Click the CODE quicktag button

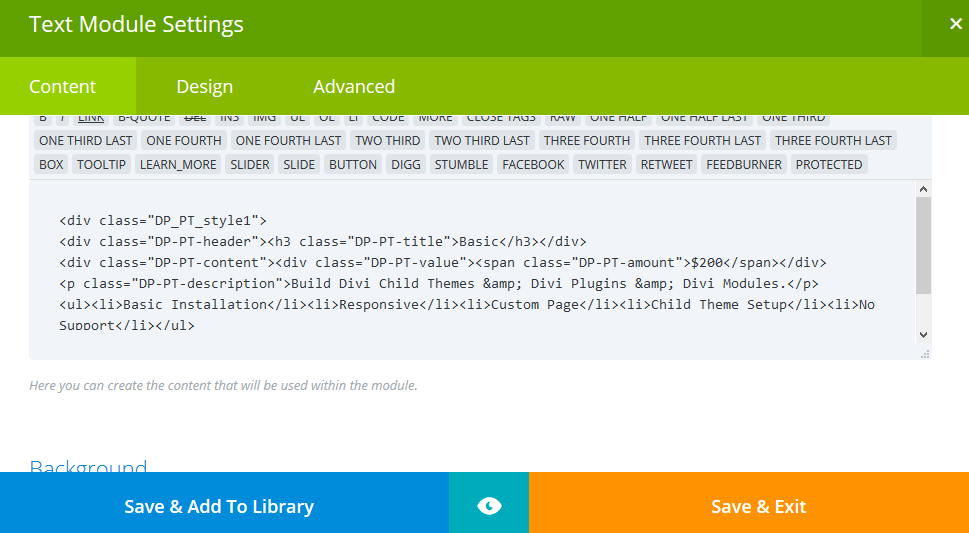pyautogui.click(x=387, y=119)
